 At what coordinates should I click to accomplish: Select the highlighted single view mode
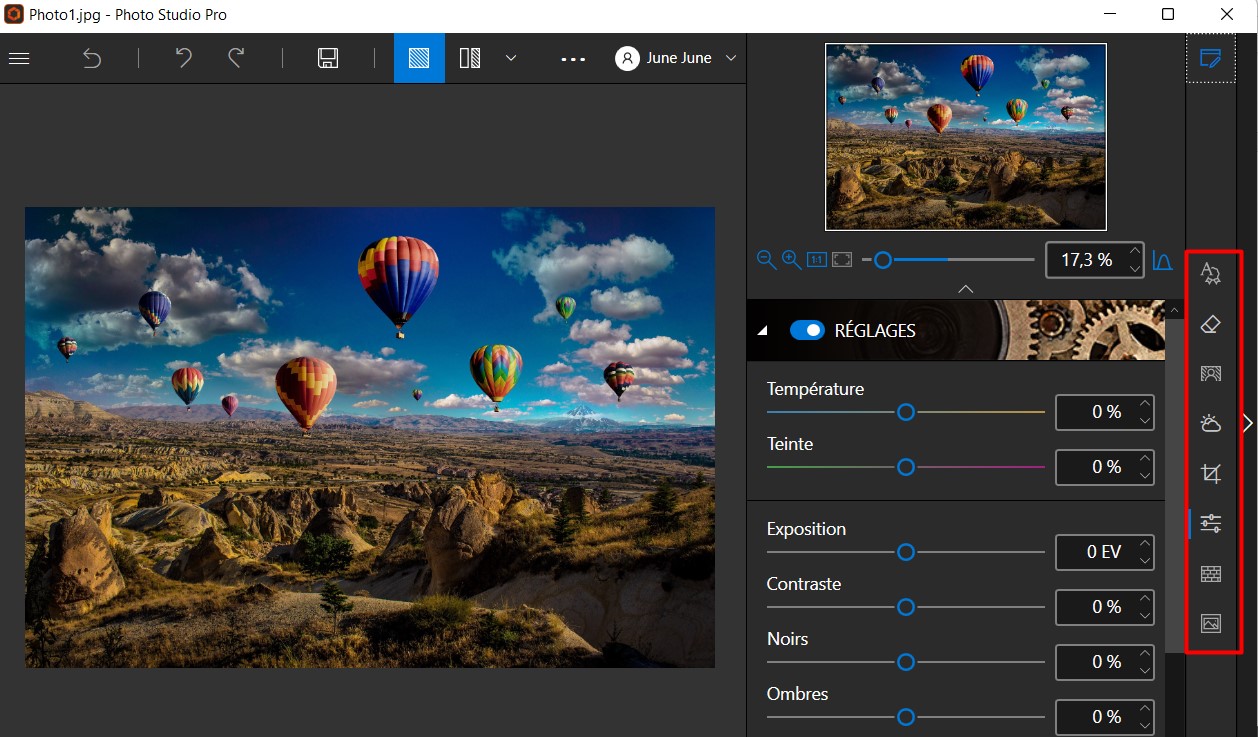tap(419, 58)
